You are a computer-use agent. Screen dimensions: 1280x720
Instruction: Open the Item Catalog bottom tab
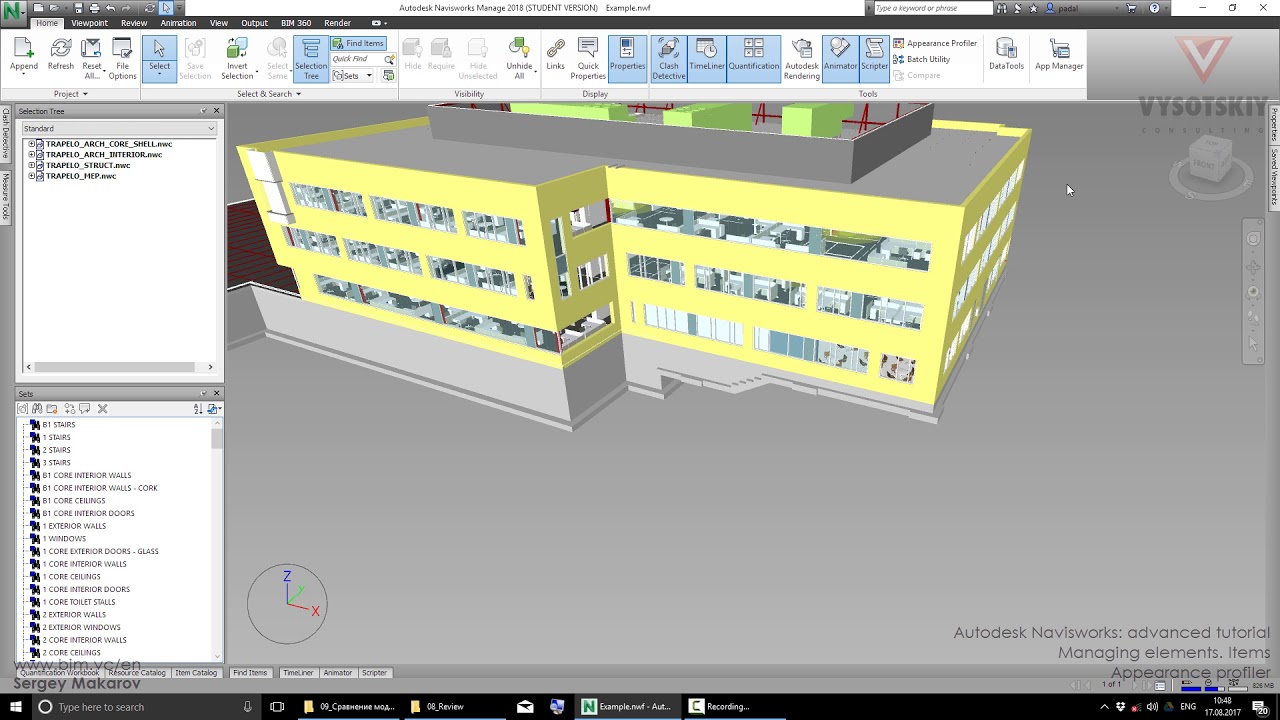[x=196, y=673]
